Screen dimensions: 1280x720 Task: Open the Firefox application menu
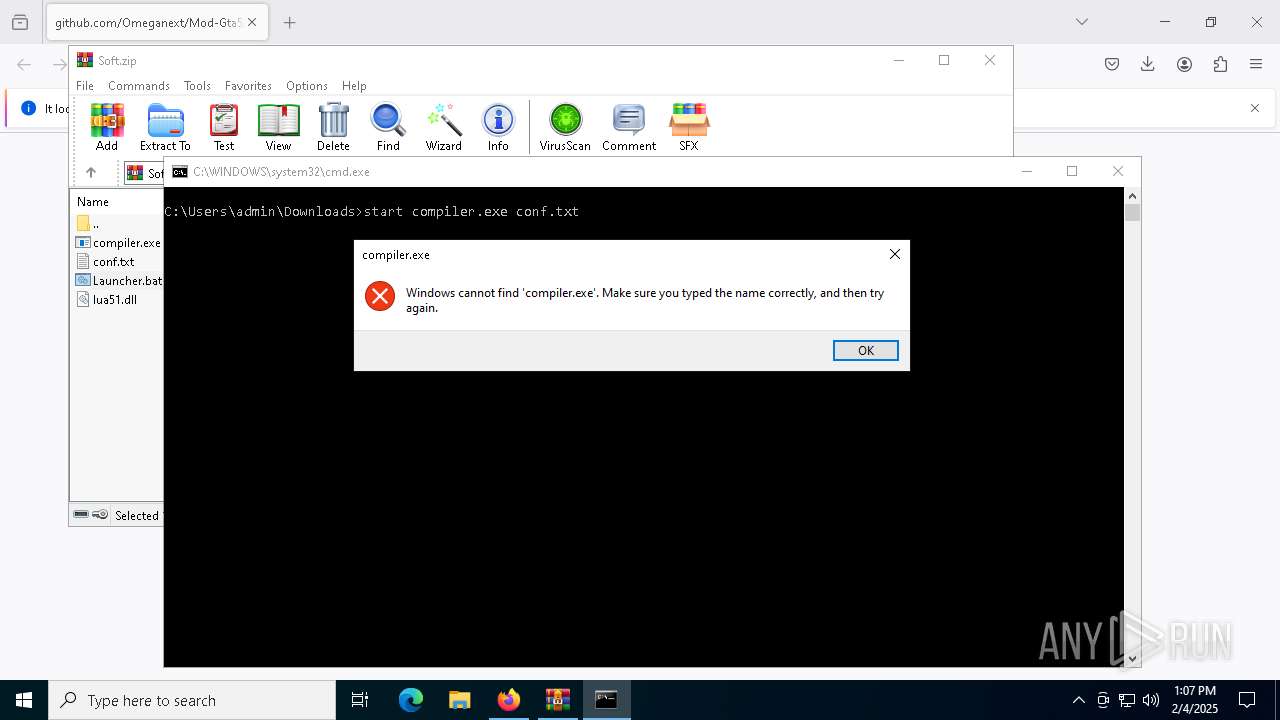pos(1256,64)
